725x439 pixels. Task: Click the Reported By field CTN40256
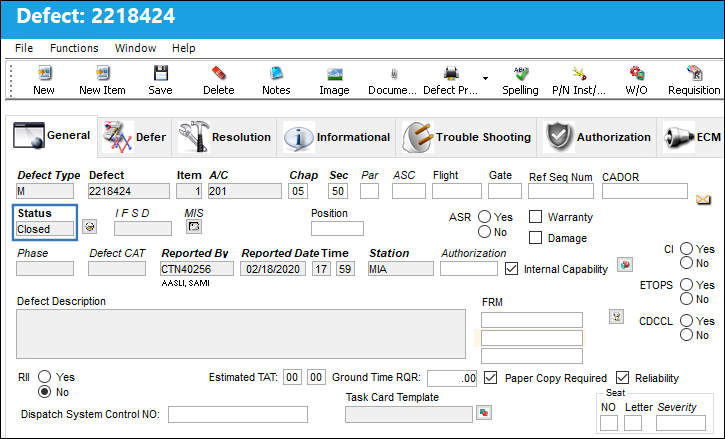(197, 269)
